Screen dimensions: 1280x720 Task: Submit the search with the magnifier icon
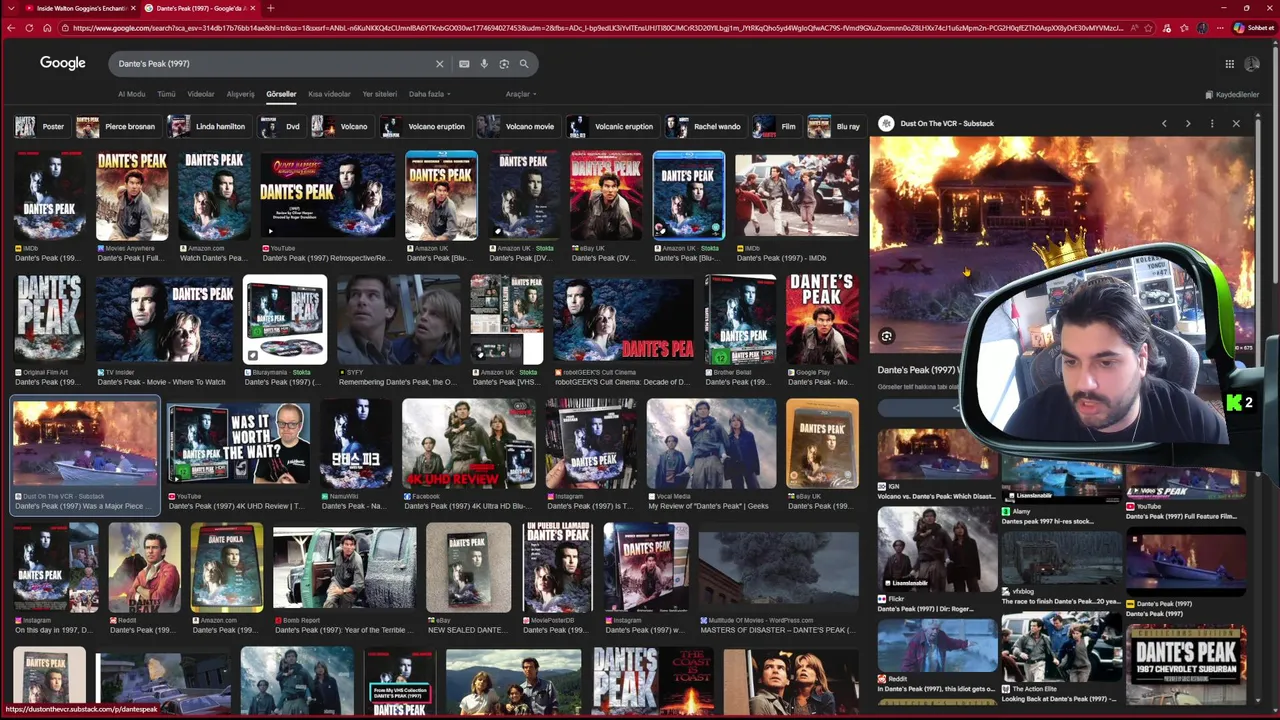tap(523, 64)
